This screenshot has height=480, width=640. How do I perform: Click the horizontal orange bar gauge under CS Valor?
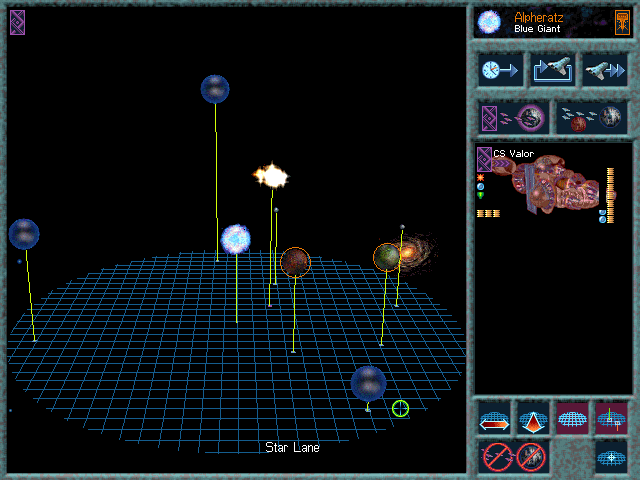488,213
